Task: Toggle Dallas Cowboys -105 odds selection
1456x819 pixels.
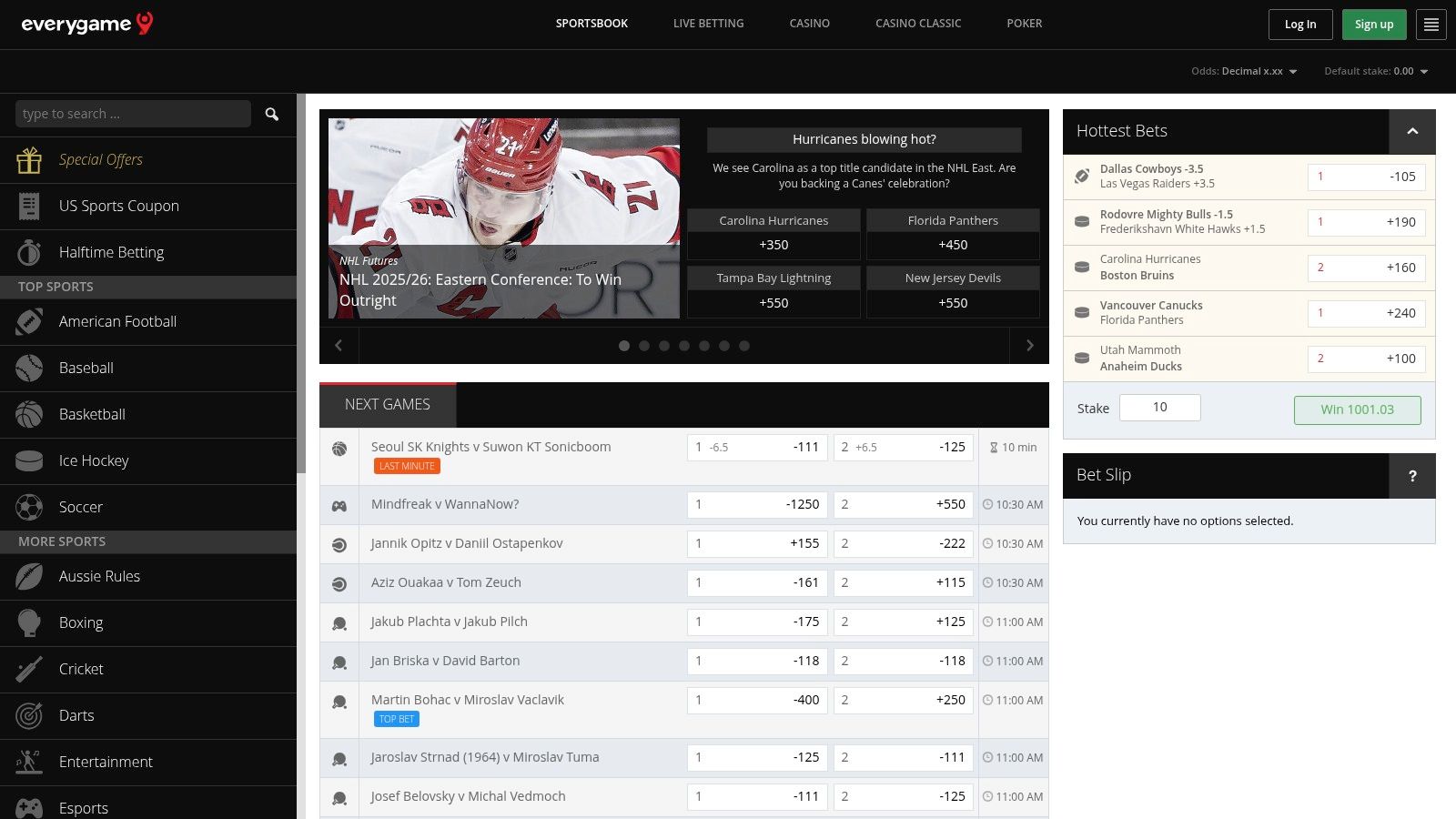Action: pos(1366,177)
